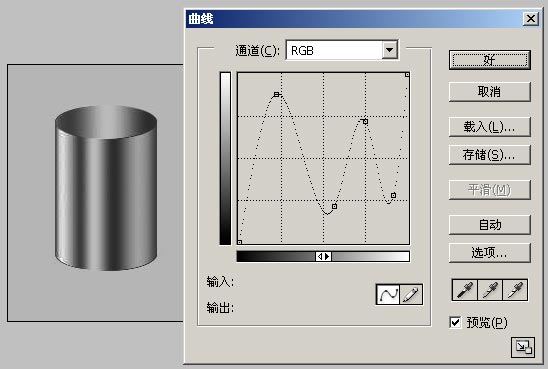Apply 自动 auto correction
Viewport: 548px width, 369px height.
pos(490,225)
